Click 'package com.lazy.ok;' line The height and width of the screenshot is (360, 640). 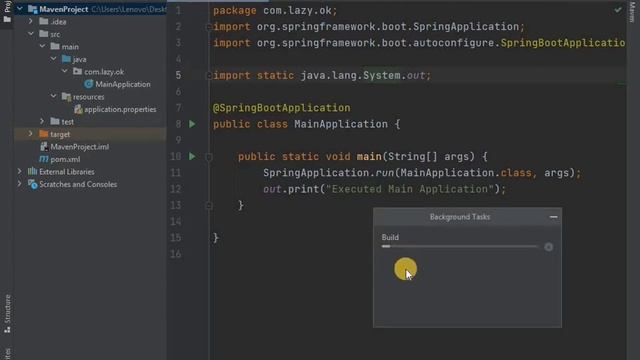(x=275, y=11)
